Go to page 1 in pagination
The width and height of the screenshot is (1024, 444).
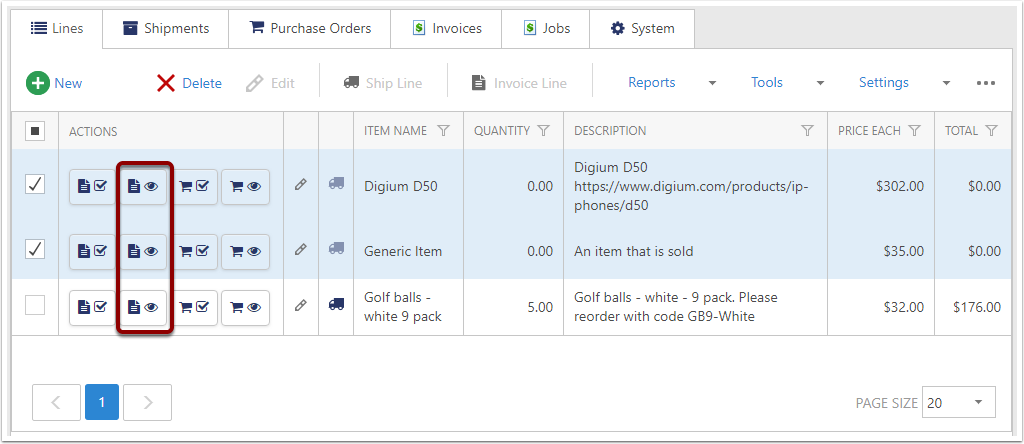click(102, 402)
